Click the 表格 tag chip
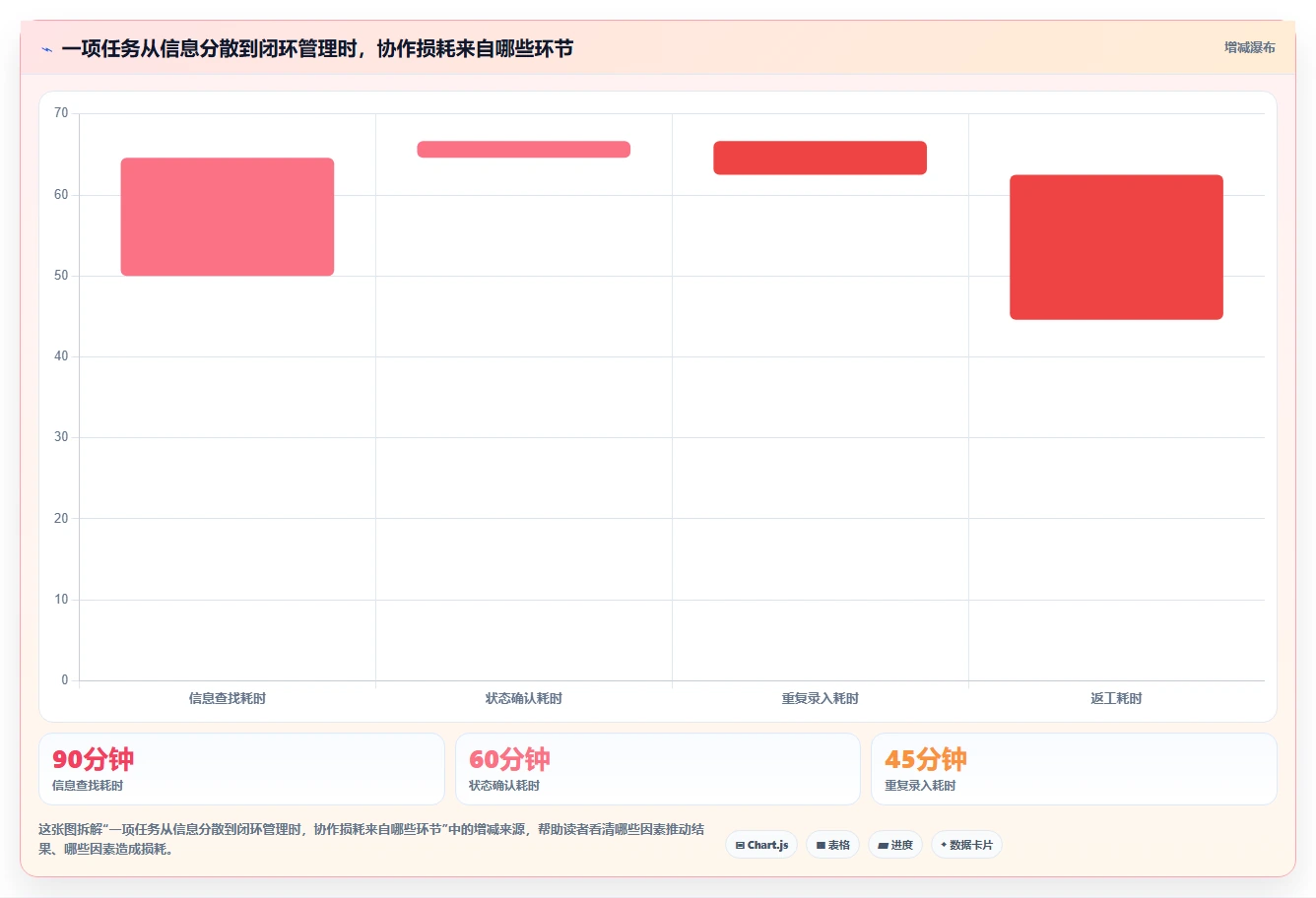Image resolution: width=1316 pixels, height=898 pixels. pyautogui.click(x=832, y=845)
